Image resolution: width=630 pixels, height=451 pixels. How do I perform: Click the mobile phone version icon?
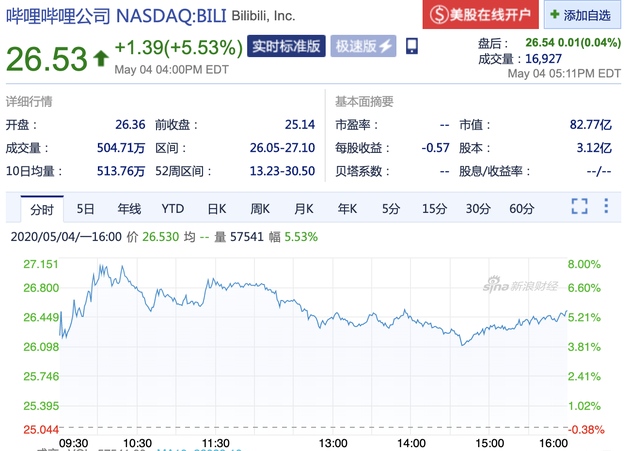[x=413, y=46]
